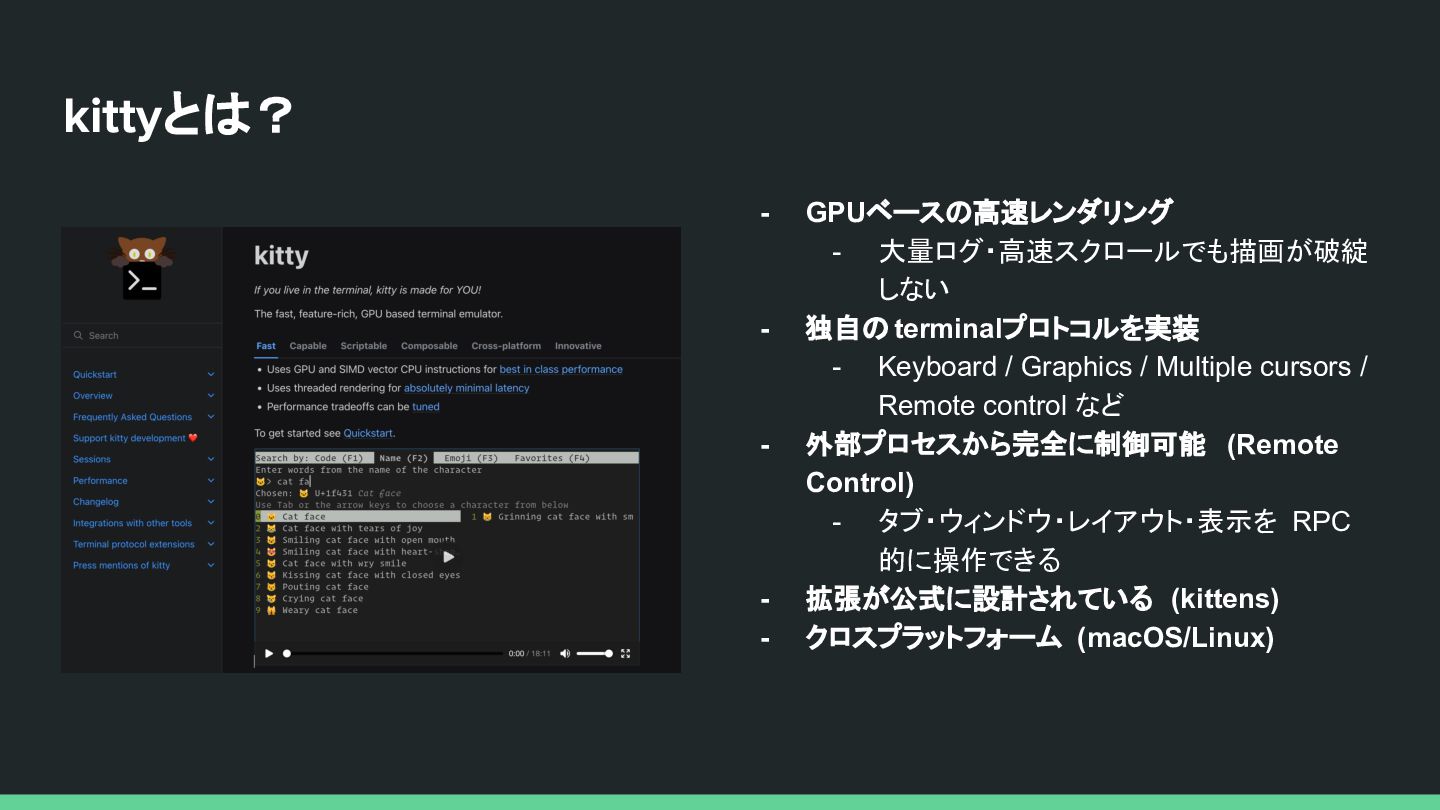The height and width of the screenshot is (810, 1440).
Task: Adjust the video volume slider
Action: click(x=595, y=653)
